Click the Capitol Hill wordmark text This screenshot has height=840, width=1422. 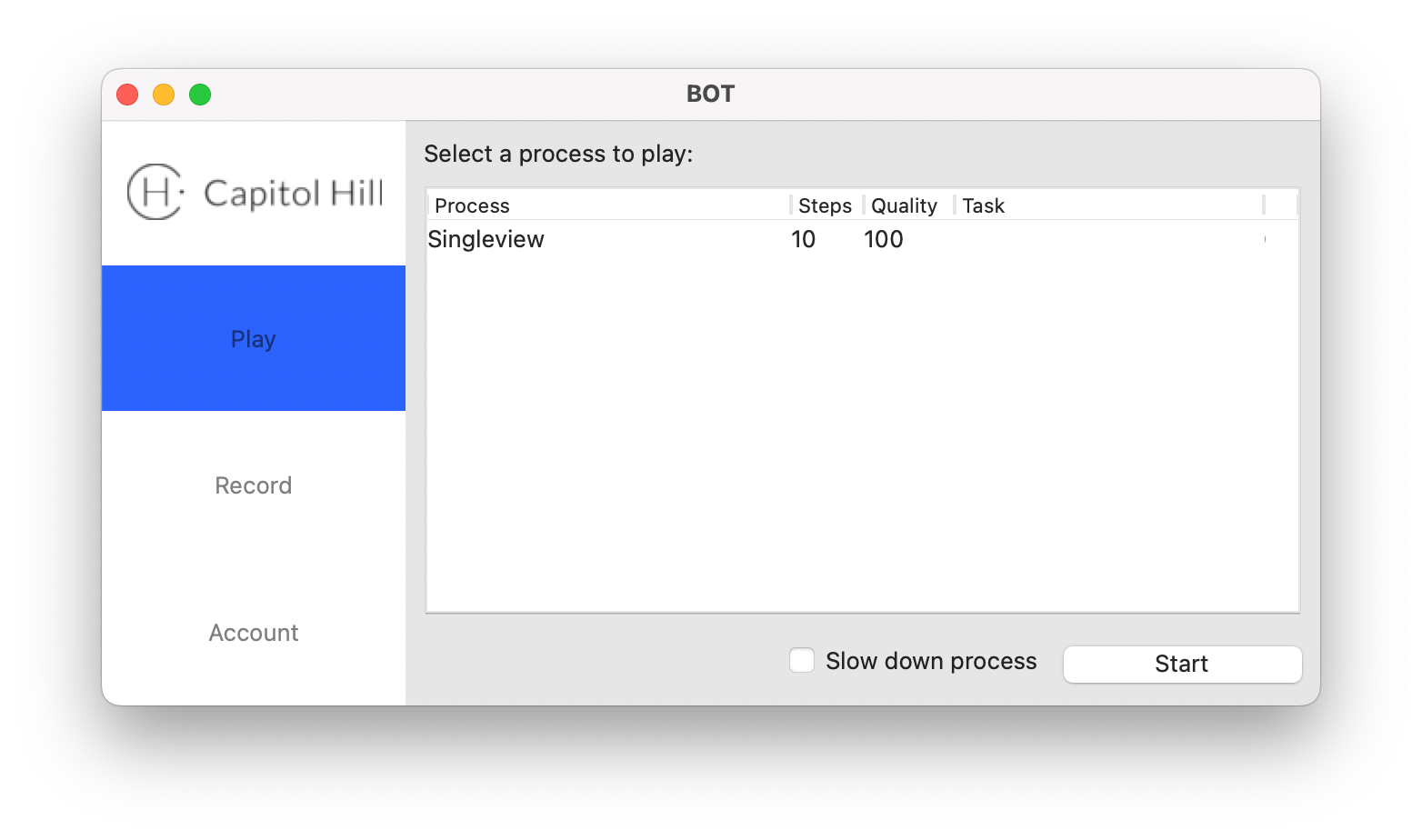(293, 194)
